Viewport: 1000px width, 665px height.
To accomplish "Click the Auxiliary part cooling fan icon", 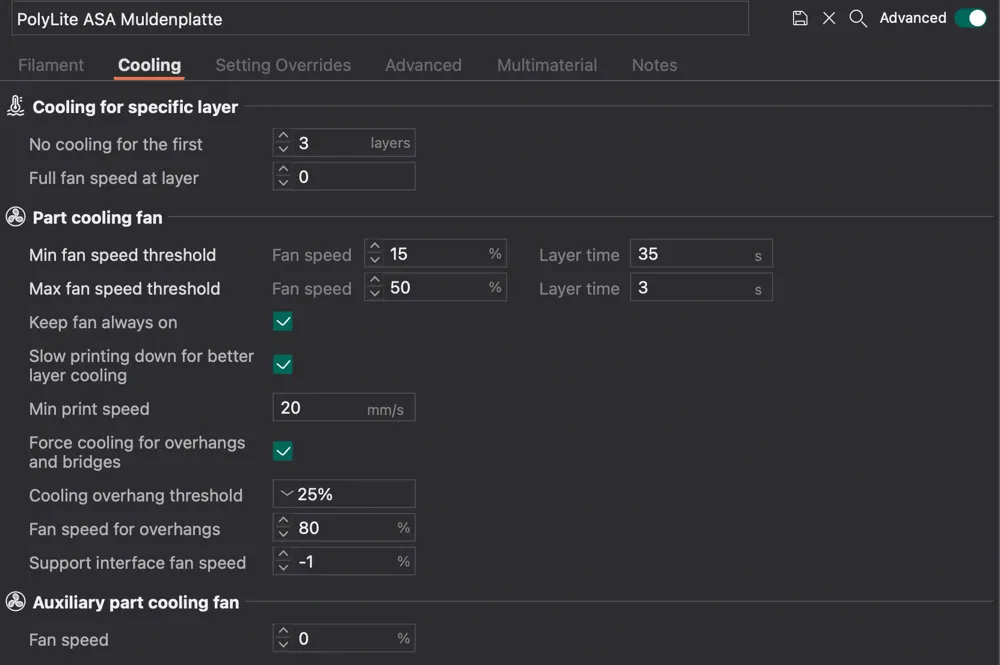I will 15,601.
